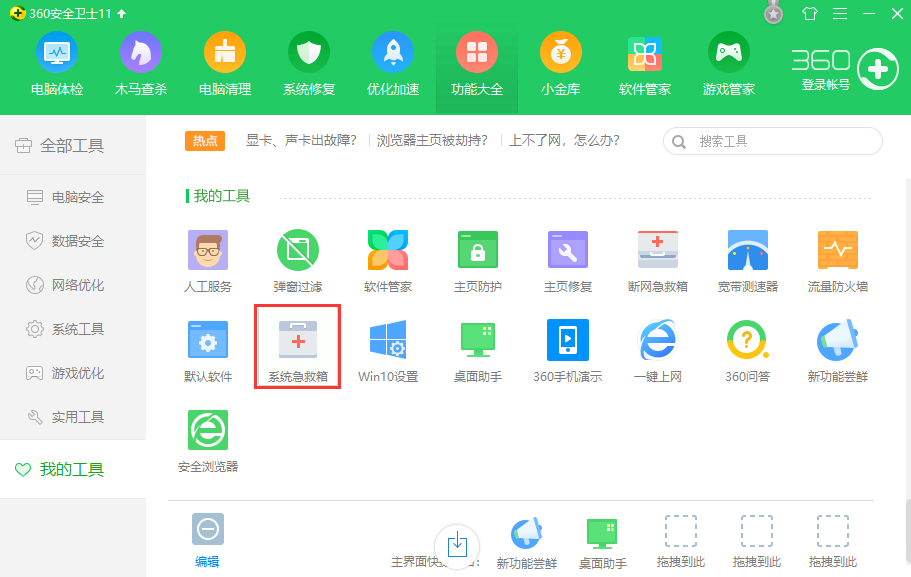The image size is (911, 577).
Task: Select 全部工具 in sidebar
Action: pos(73,145)
